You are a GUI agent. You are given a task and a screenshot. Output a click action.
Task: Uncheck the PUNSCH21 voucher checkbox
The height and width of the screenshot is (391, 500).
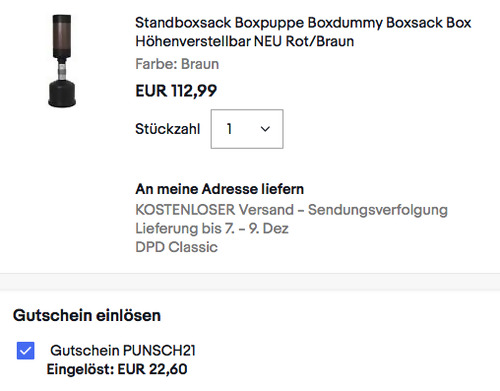pos(26,351)
